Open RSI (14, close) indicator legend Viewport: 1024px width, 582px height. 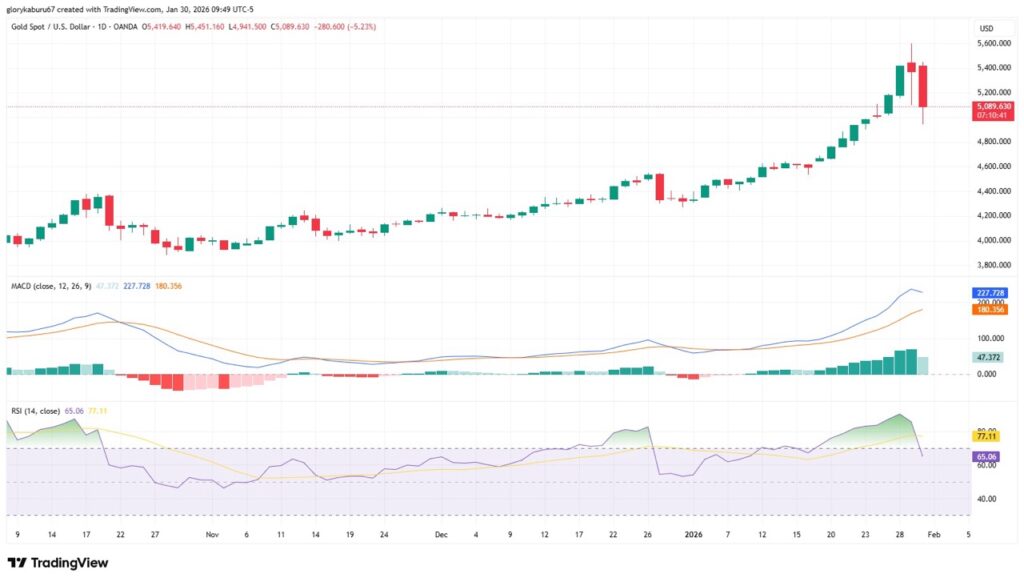34,410
